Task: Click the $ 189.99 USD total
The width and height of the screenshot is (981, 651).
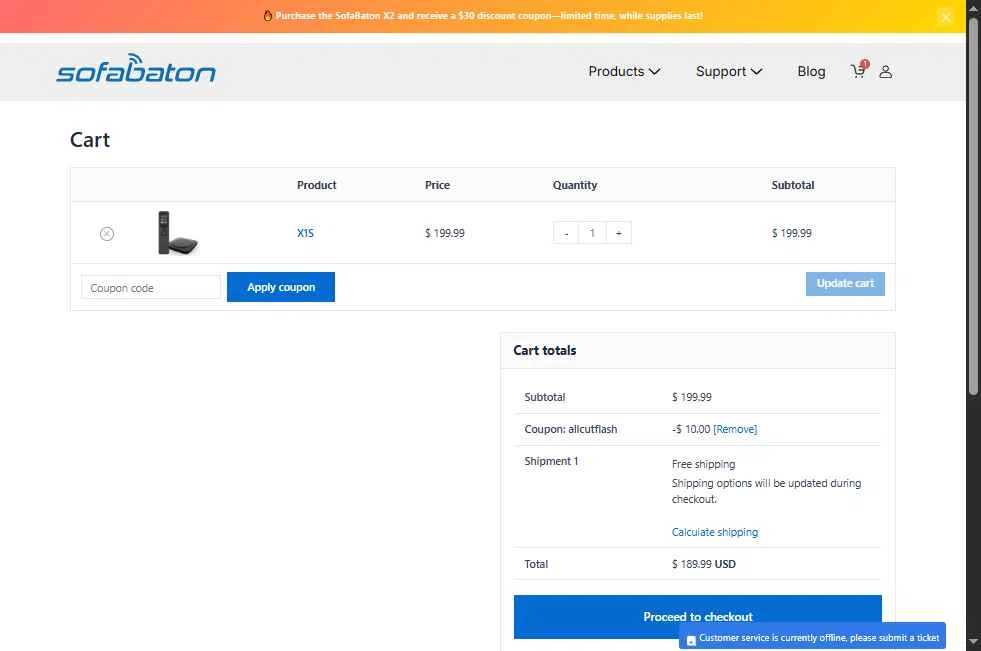Action: click(703, 564)
